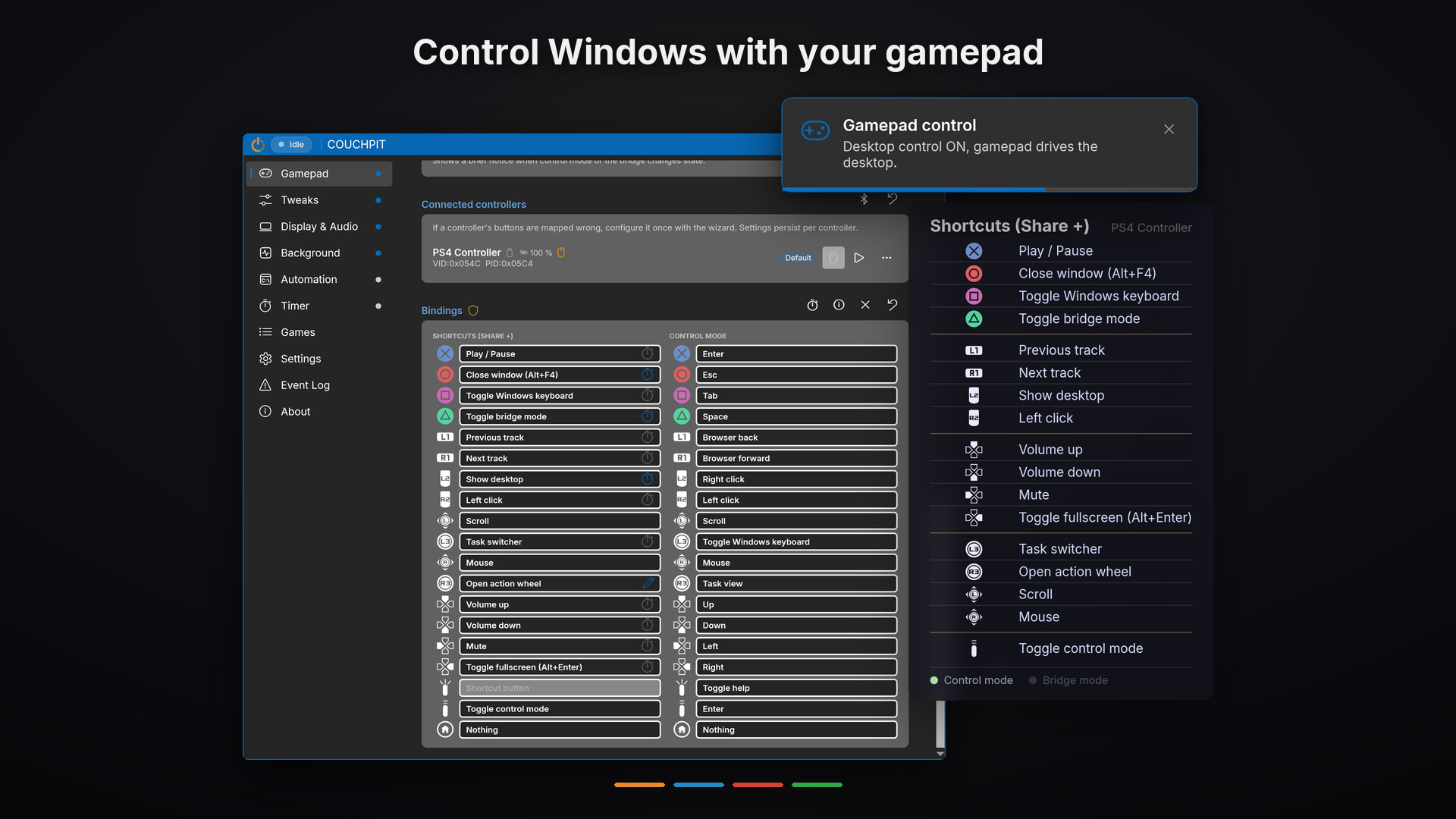The image size is (1456, 819).
Task: Select Automation from the sidebar
Action: [319, 280]
